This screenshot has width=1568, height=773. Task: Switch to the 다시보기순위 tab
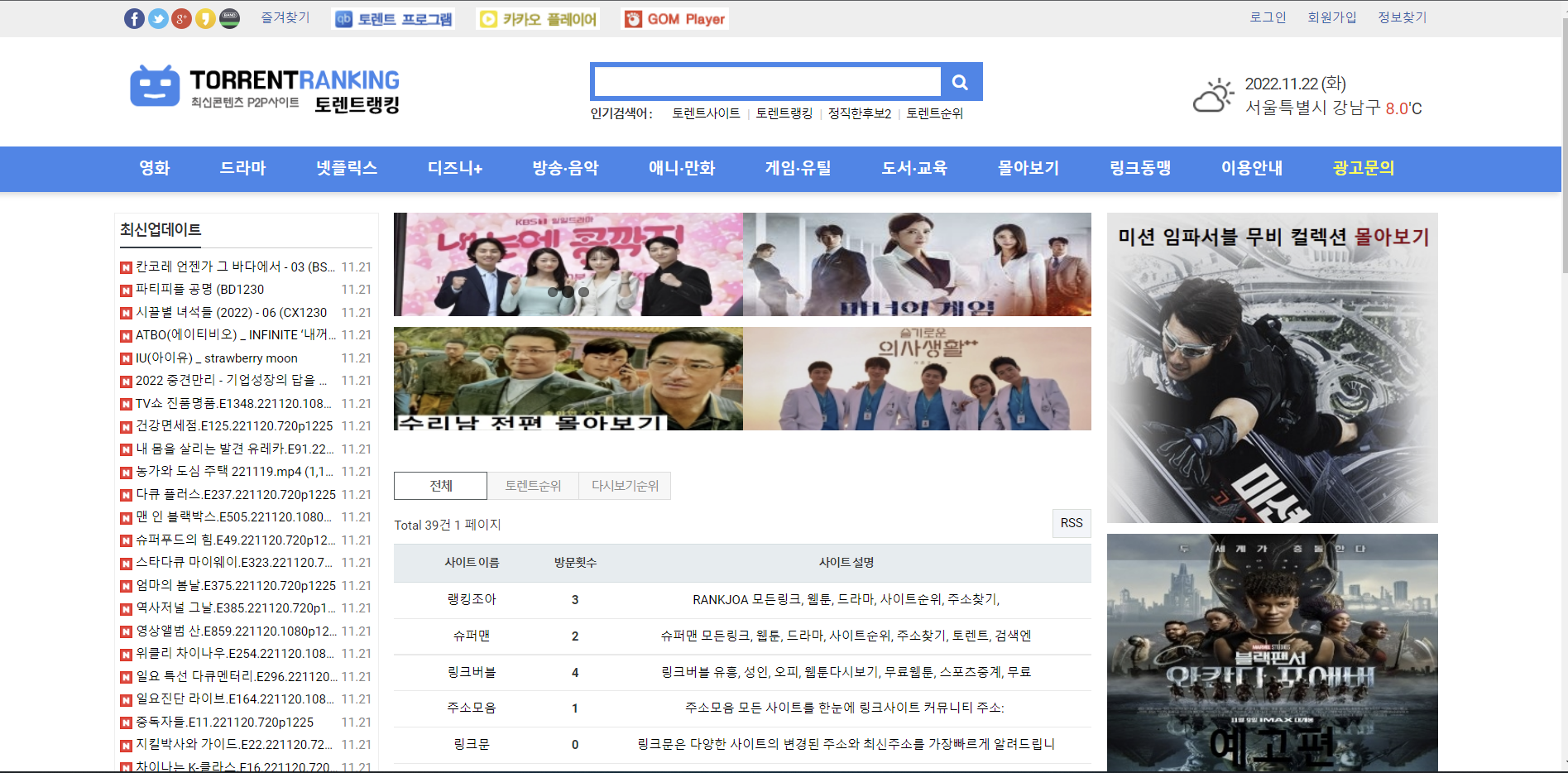(625, 486)
